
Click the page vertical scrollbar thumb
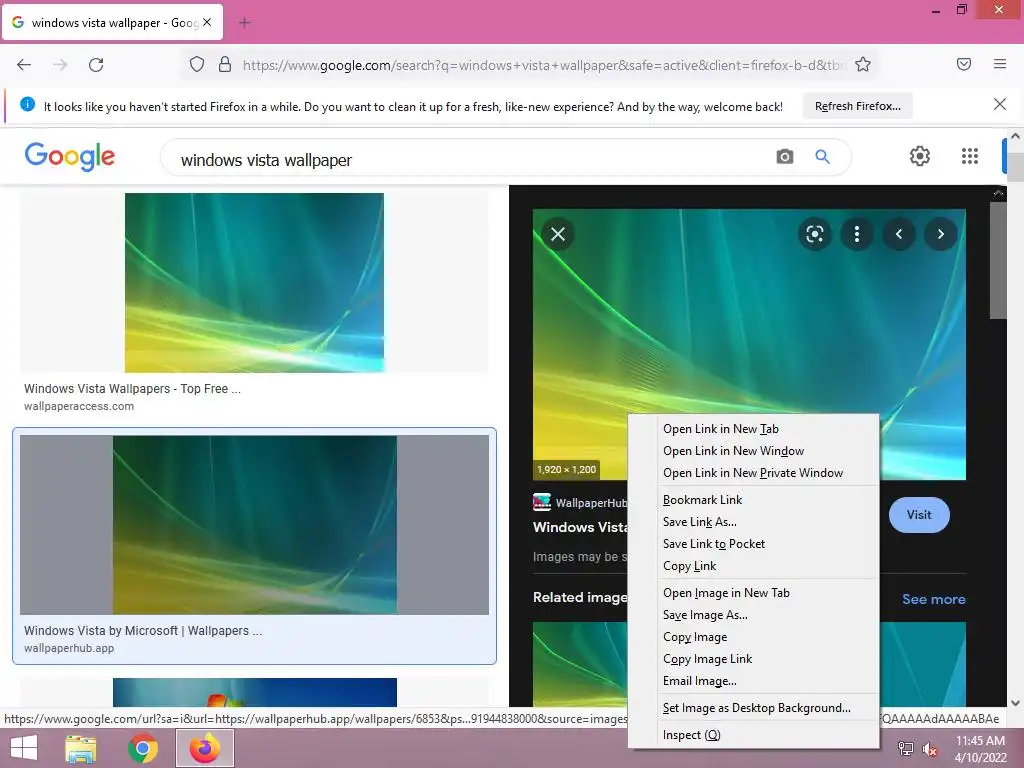coord(1015,167)
